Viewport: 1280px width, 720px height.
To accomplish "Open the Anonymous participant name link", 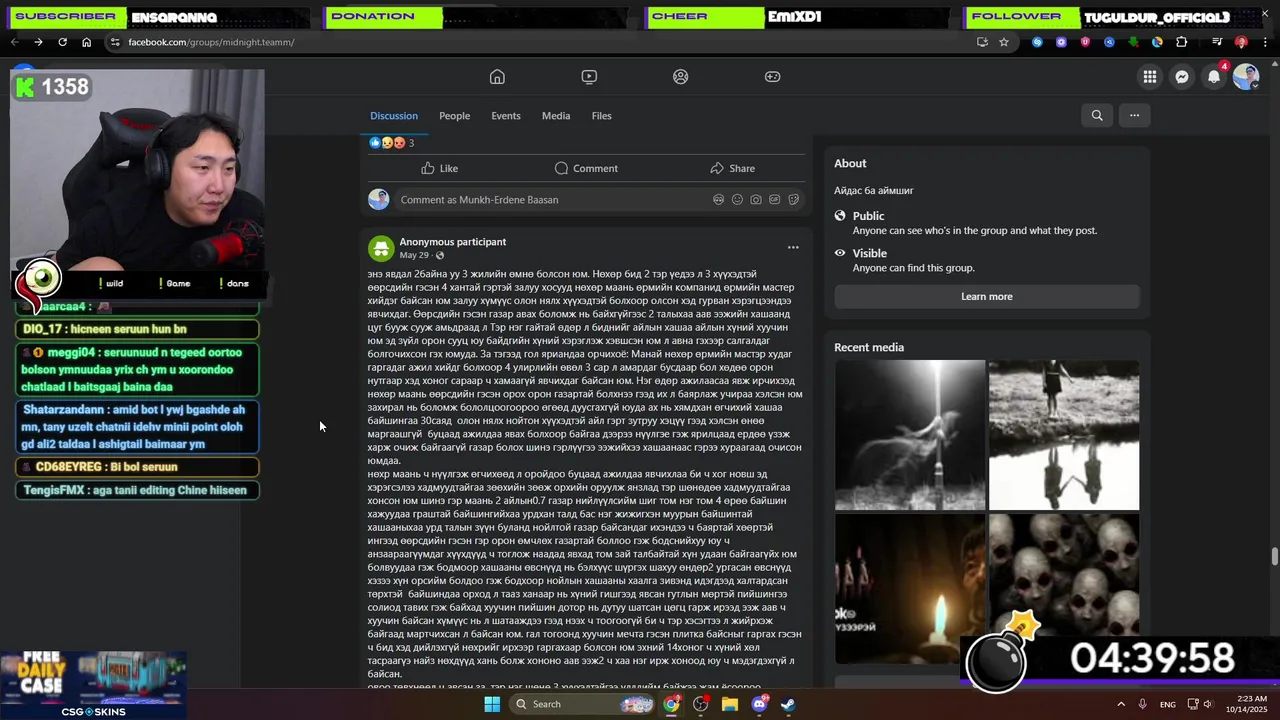I will click(x=452, y=242).
